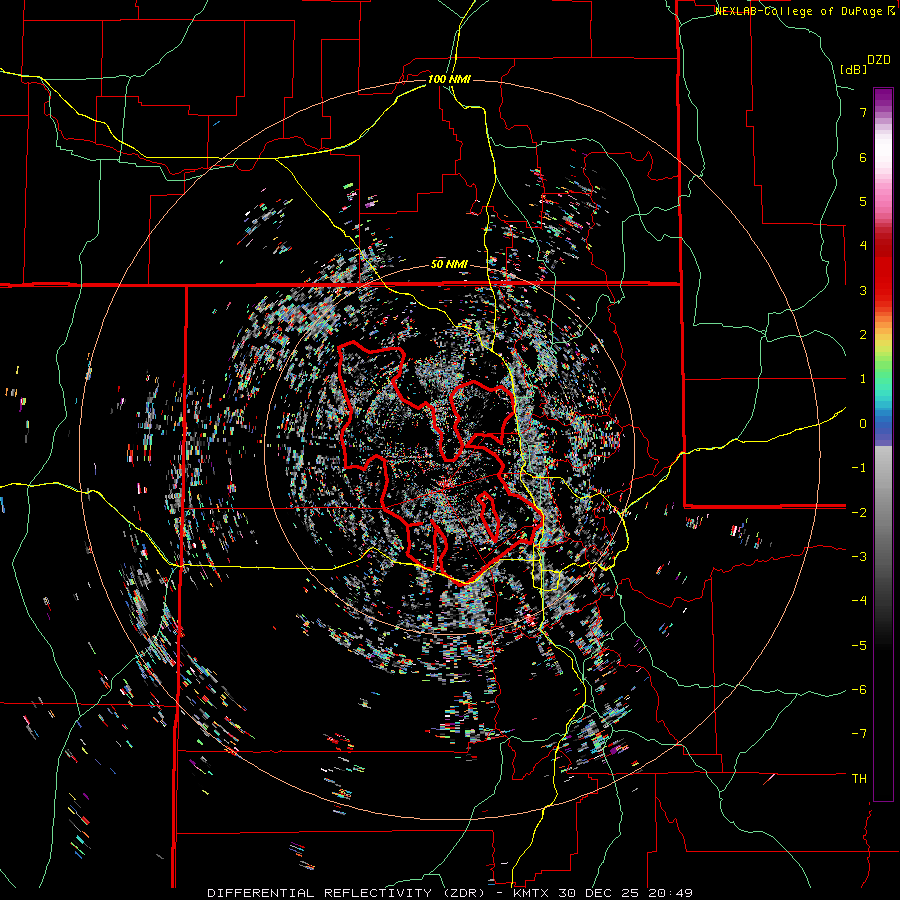The height and width of the screenshot is (900, 900).
Task: Click the 50 NMI range ring label
Action: click(x=449, y=265)
